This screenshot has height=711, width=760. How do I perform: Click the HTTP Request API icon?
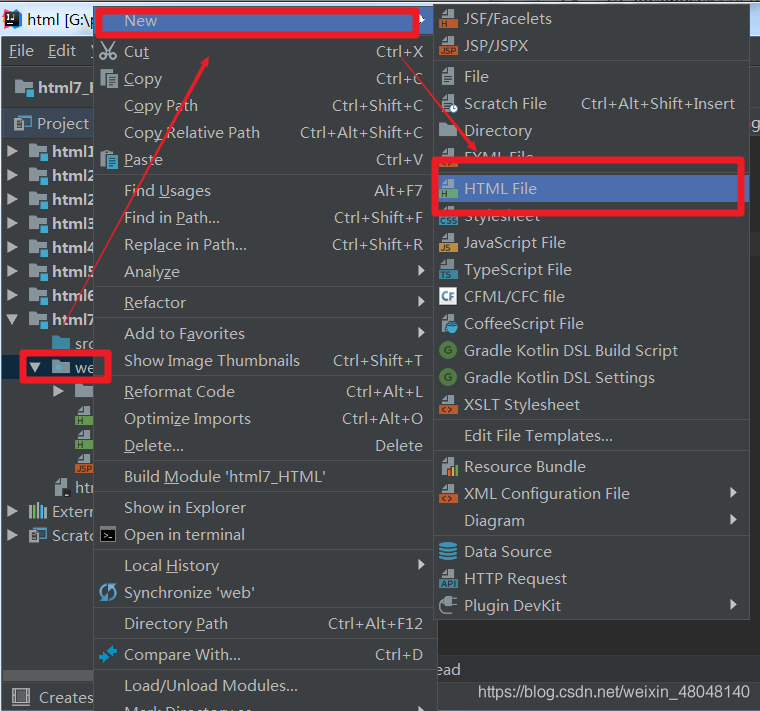[448, 579]
